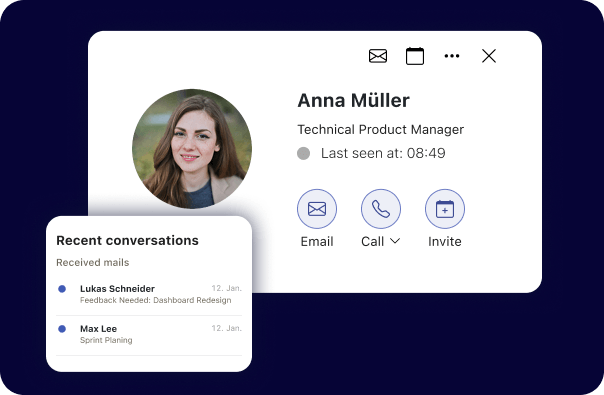The height and width of the screenshot is (395, 604).
Task: Click the Technical Product Manager title
Action: click(380, 129)
